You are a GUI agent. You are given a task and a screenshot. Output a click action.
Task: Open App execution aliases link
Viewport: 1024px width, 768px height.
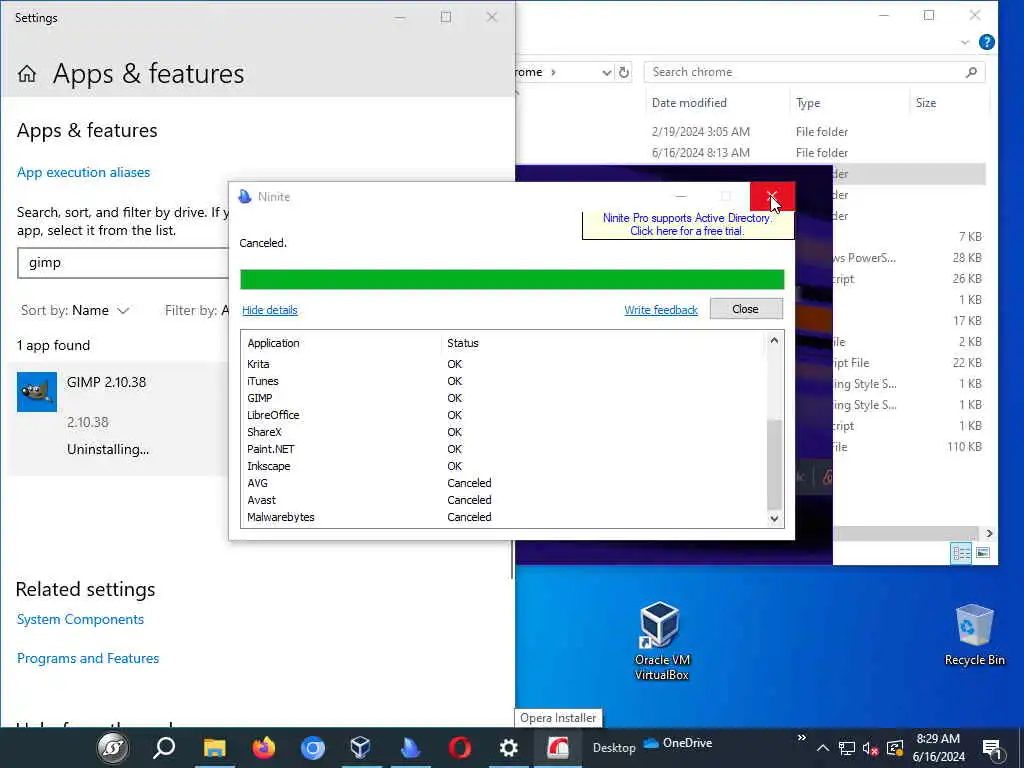click(84, 172)
